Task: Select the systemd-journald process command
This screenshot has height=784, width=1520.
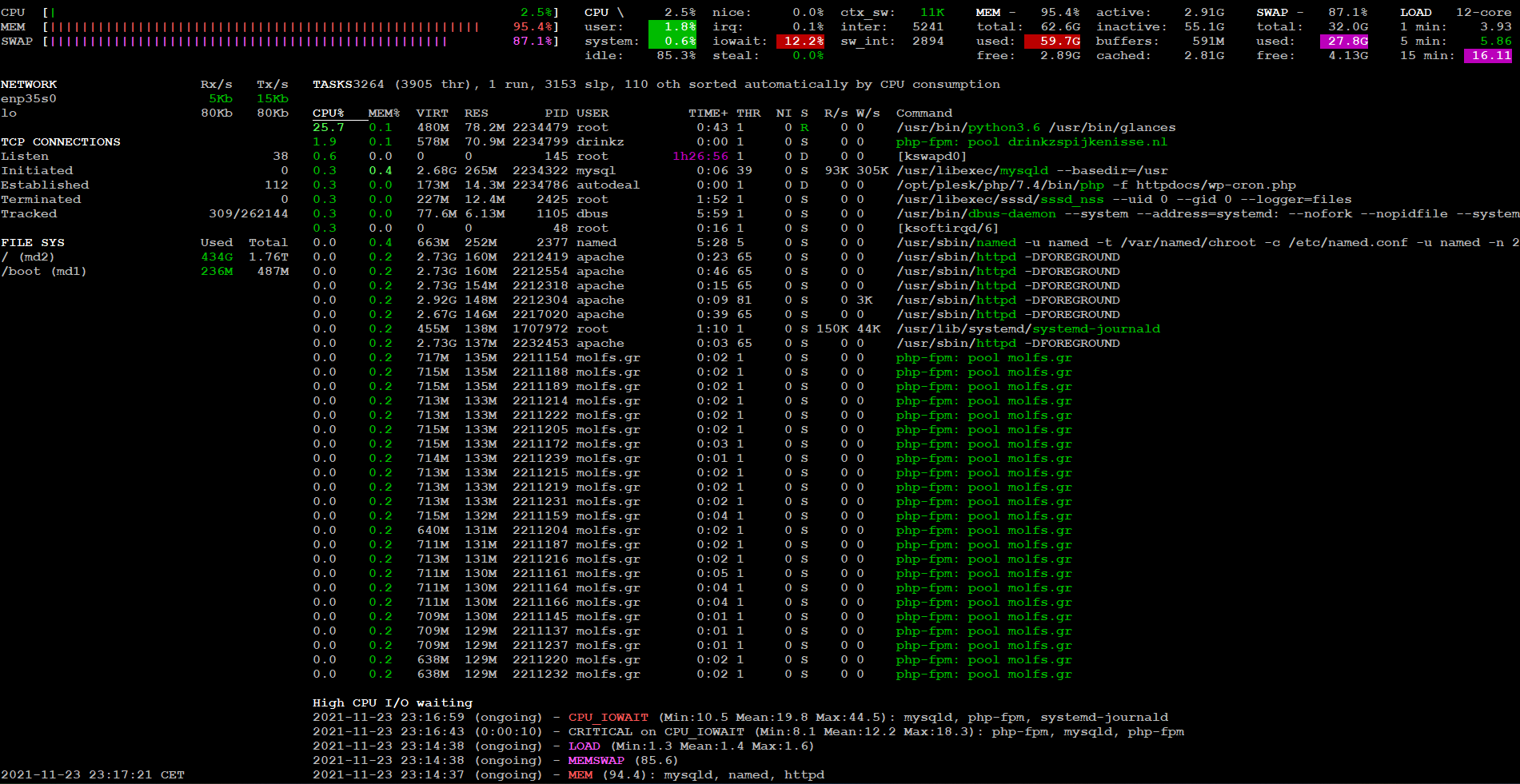Action: [x=1028, y=329]
